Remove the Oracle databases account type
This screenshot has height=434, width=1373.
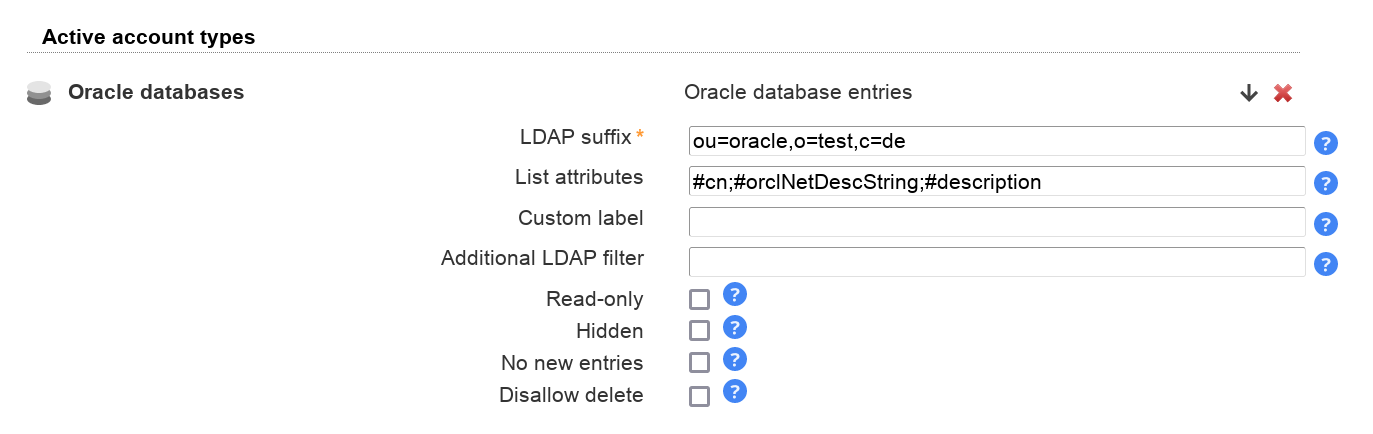coord(1283,93)
